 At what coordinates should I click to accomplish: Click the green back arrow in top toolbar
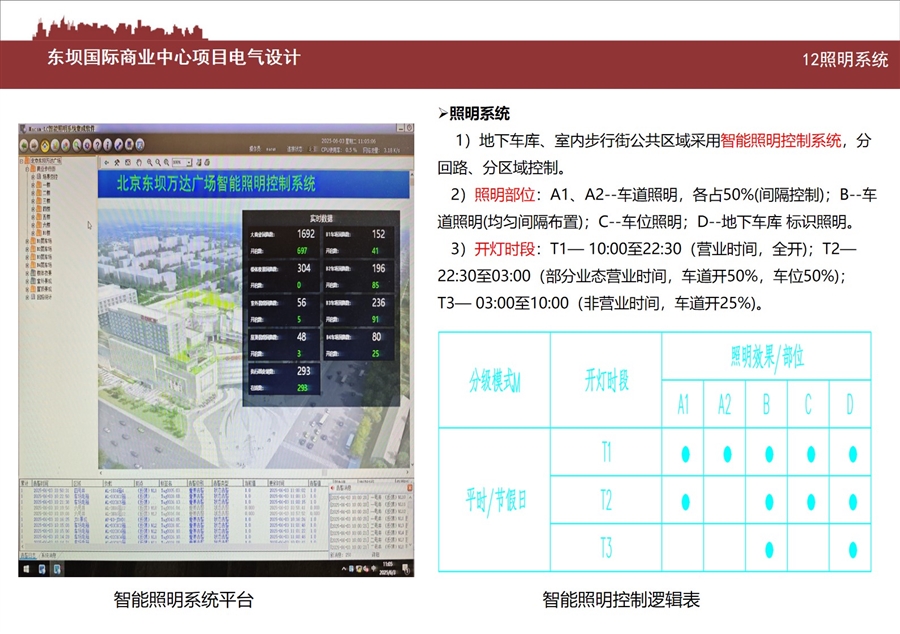click(24, 145)
